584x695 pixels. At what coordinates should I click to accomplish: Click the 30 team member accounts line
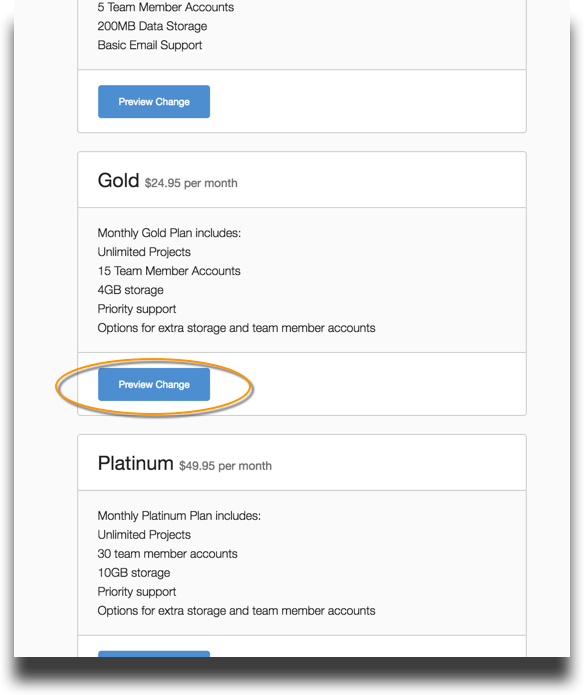click(x=167, y=554)
